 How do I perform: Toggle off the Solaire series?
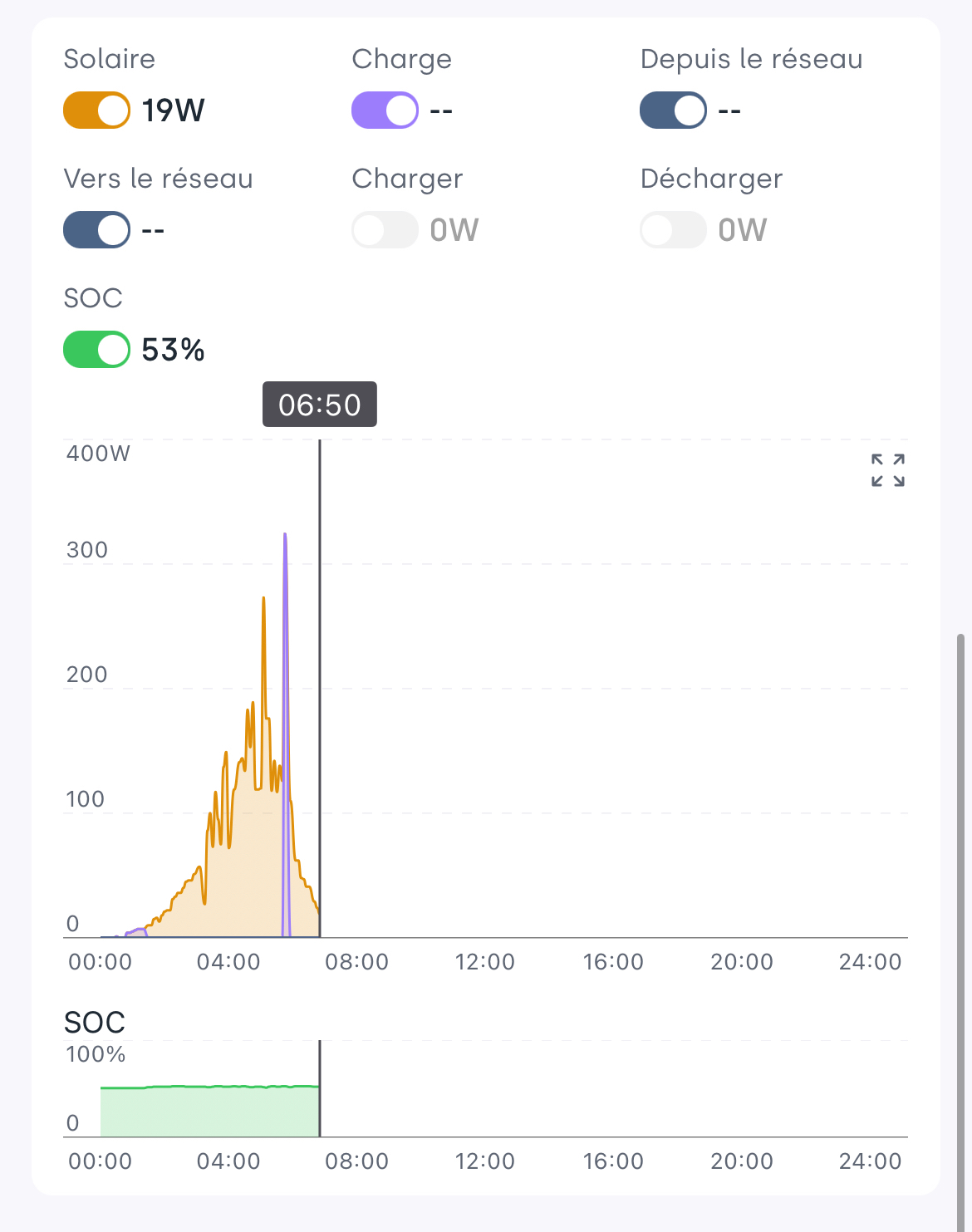tap(97, 110)
